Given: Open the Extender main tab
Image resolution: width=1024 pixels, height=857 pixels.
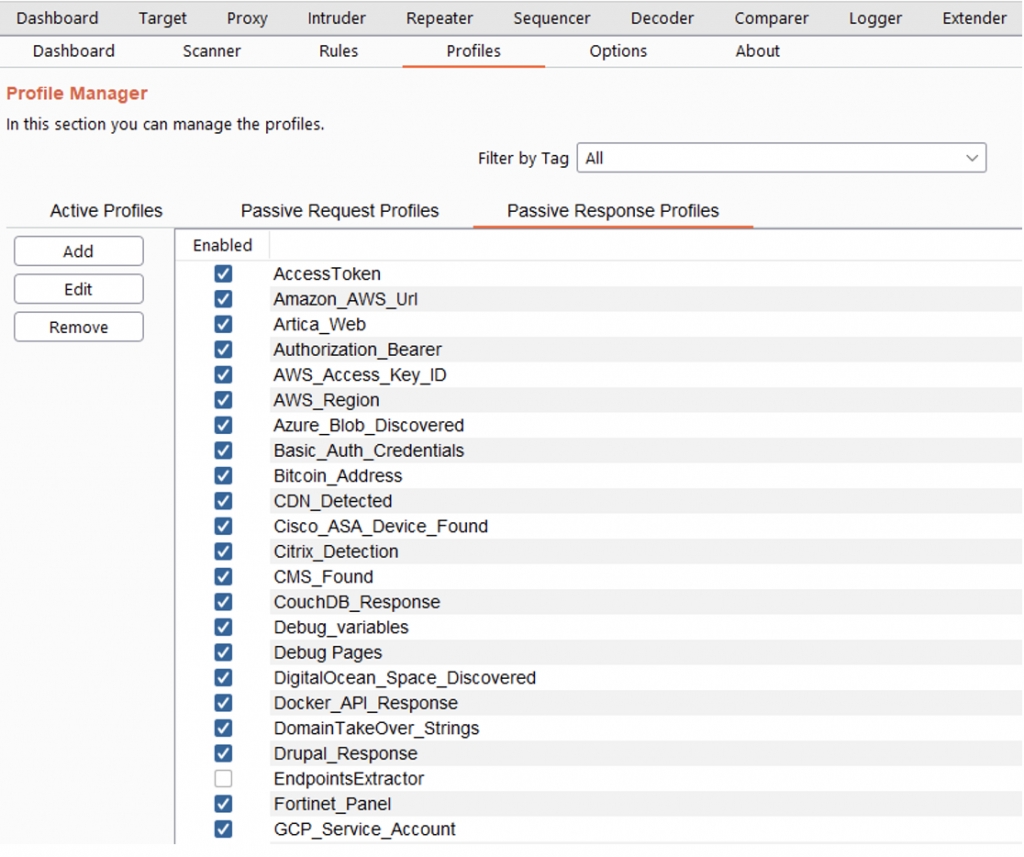Looking at the screenshot, I should coord(974,18).
